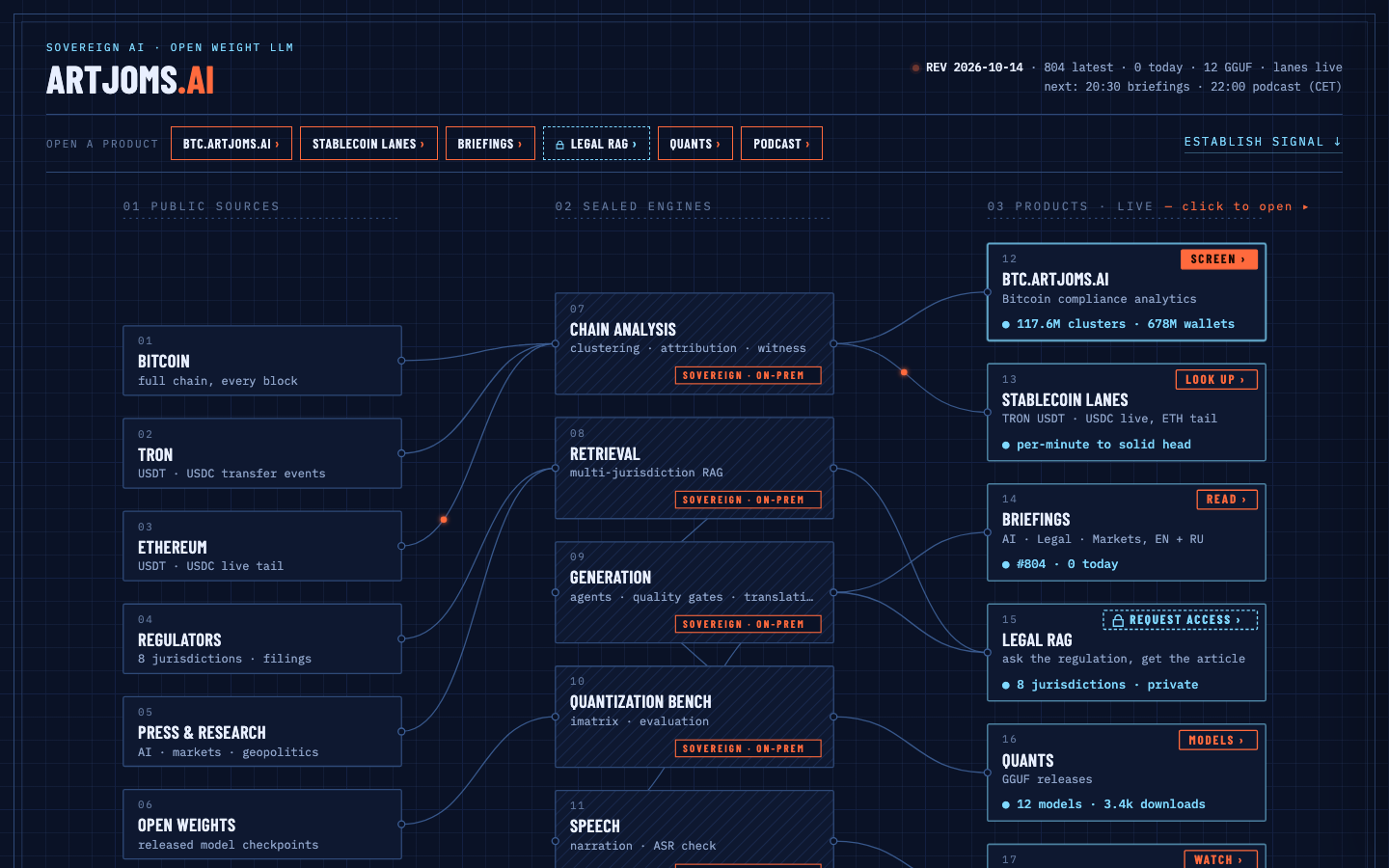Screen dimensions: 1389x868
Task: Click MODELS on the Quants card
Action: coord(1217,741)
